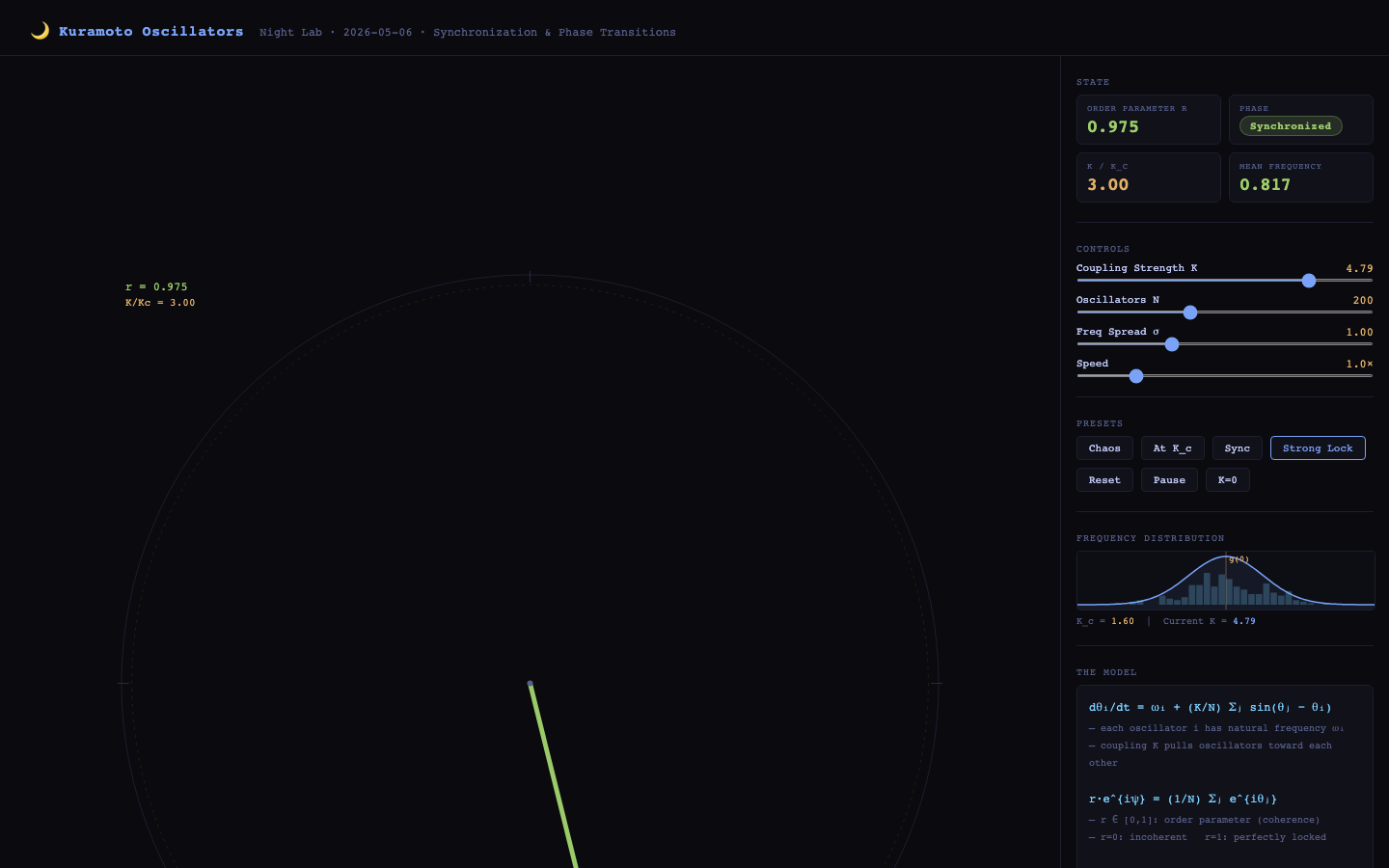Click the mean frequency value 0.817
1389x868 pixels.
pos(1266,184)
